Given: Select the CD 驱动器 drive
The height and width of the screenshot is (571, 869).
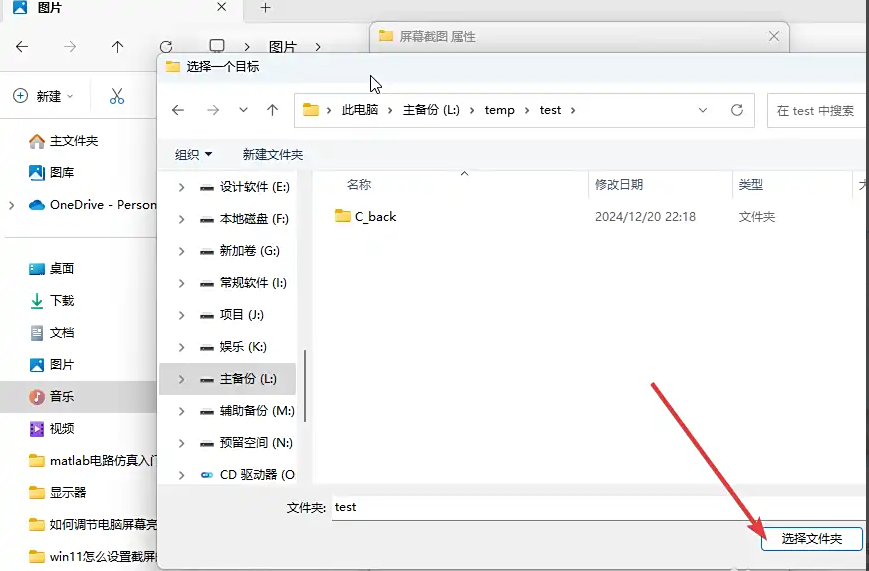Looking at the screenshot, I should 256,474.
